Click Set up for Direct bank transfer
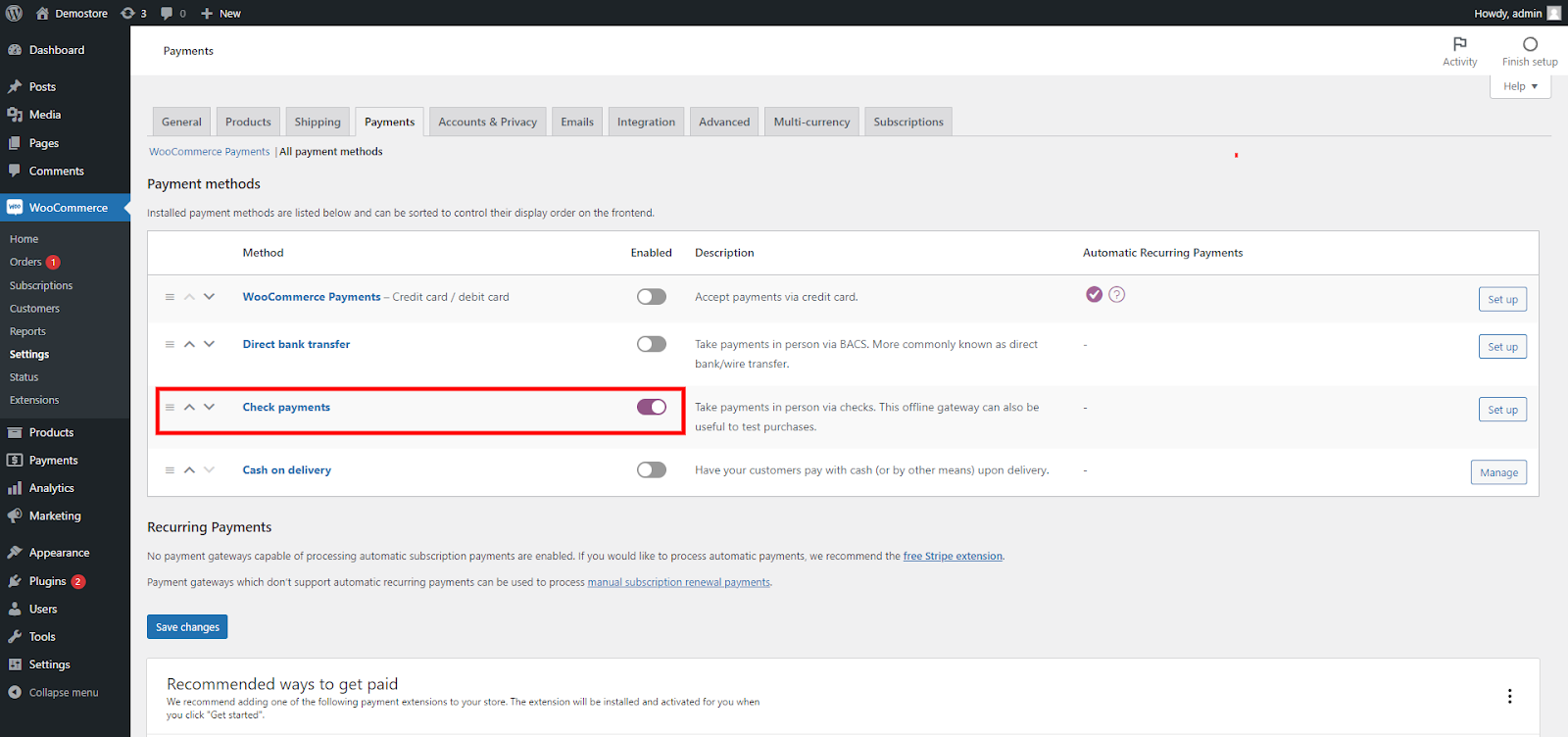The width and height of the screenshot is (1568, 737). click(1502, 347)
